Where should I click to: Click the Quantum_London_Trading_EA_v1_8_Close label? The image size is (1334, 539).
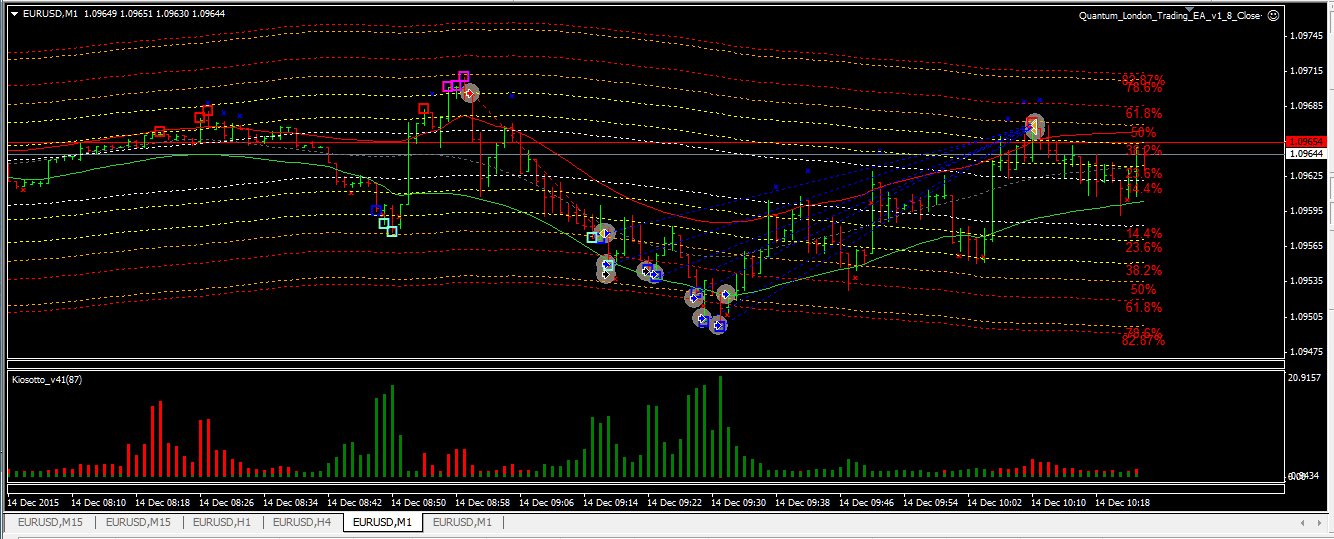pyautogui.click(x=1170, y=16)
